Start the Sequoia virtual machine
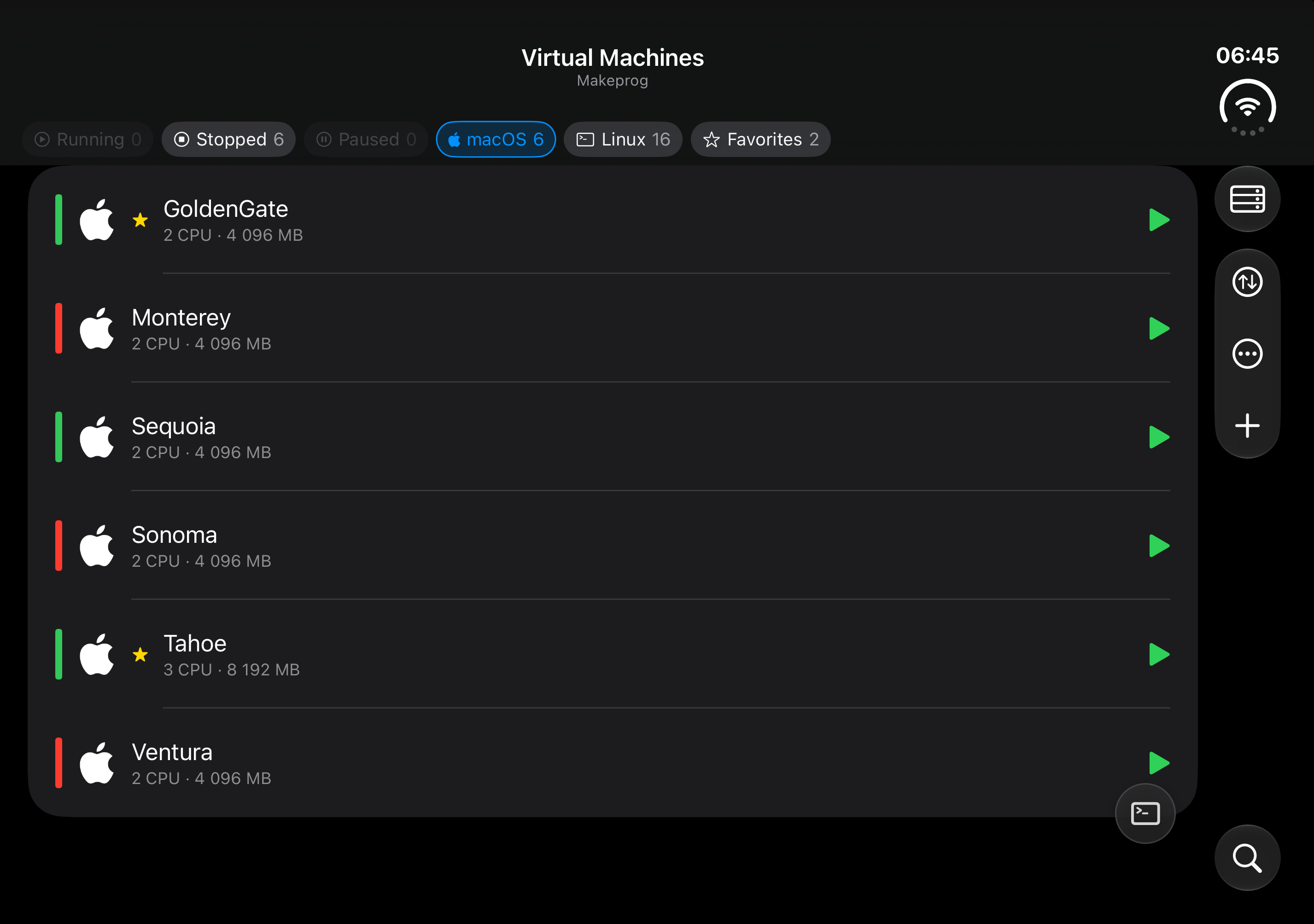Screen dimensions: 1314x924 (1159, 437)
